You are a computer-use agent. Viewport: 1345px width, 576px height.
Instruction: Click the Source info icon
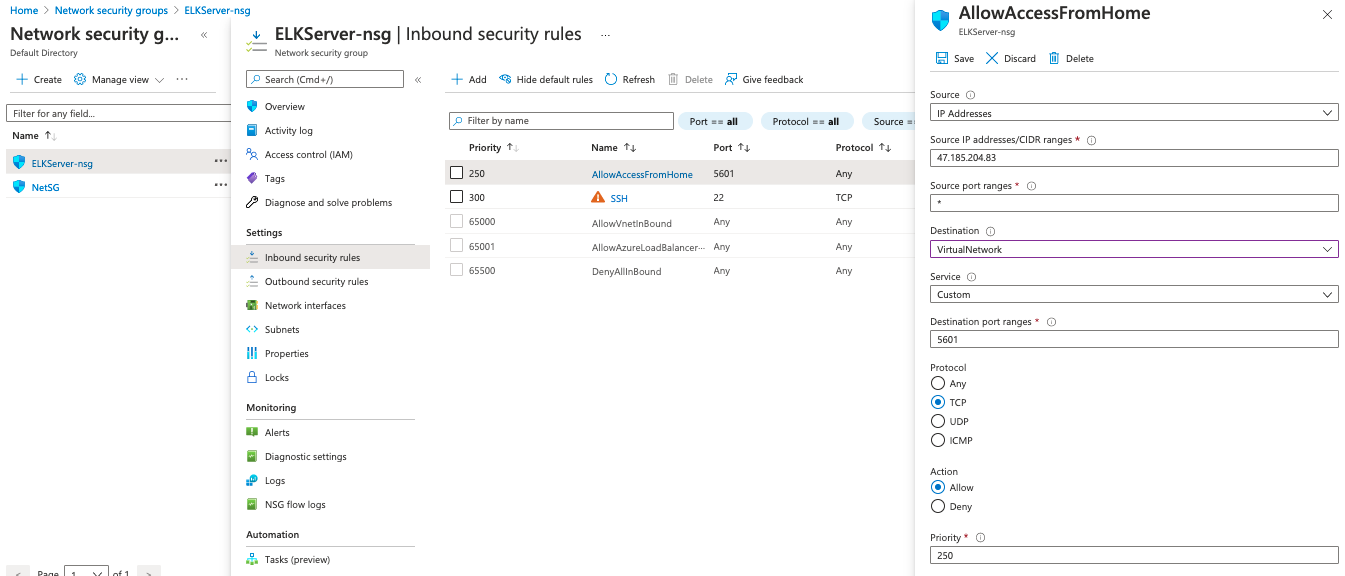tap(970, 95)
